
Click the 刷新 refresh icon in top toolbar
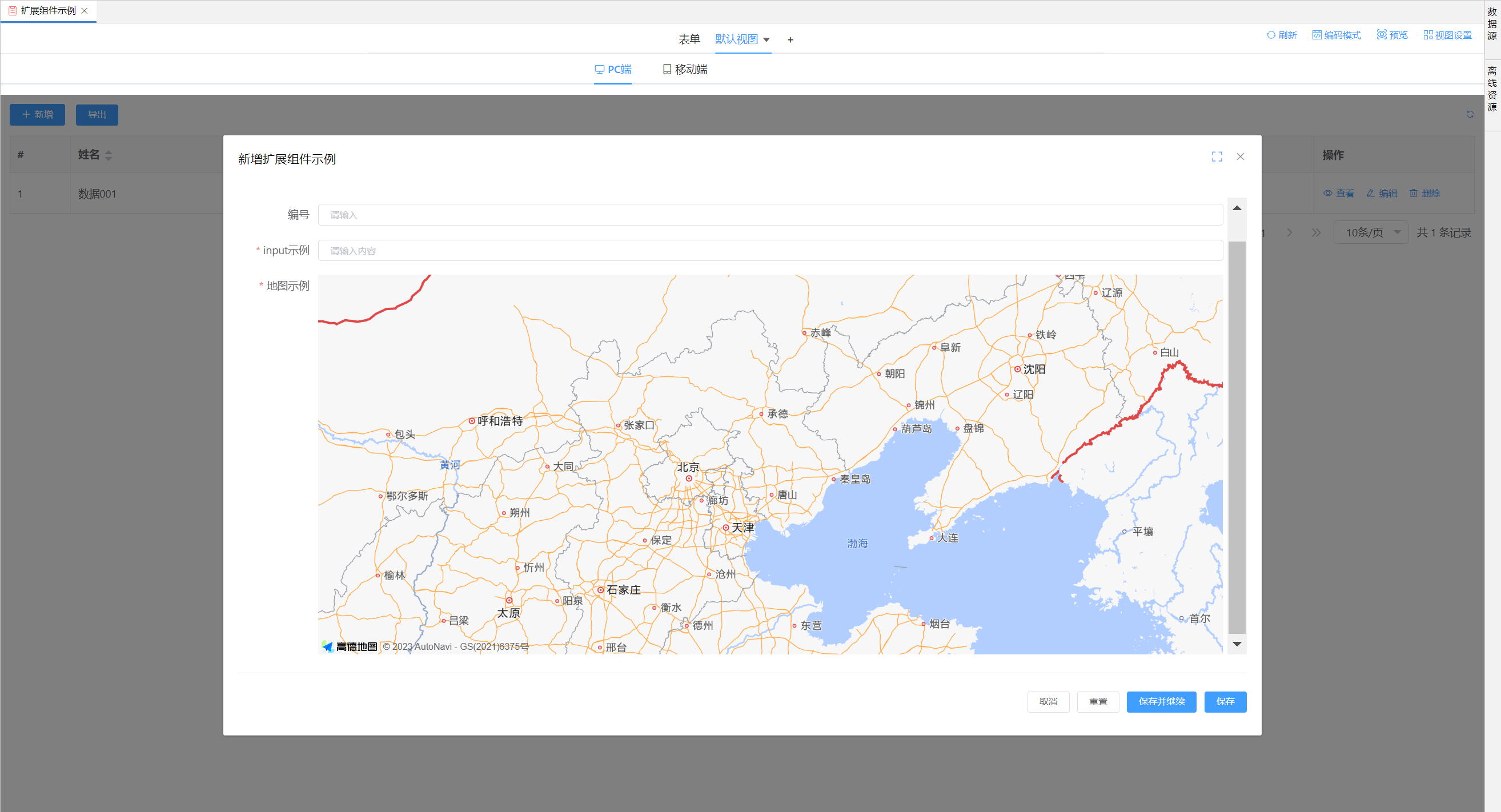1271,35
